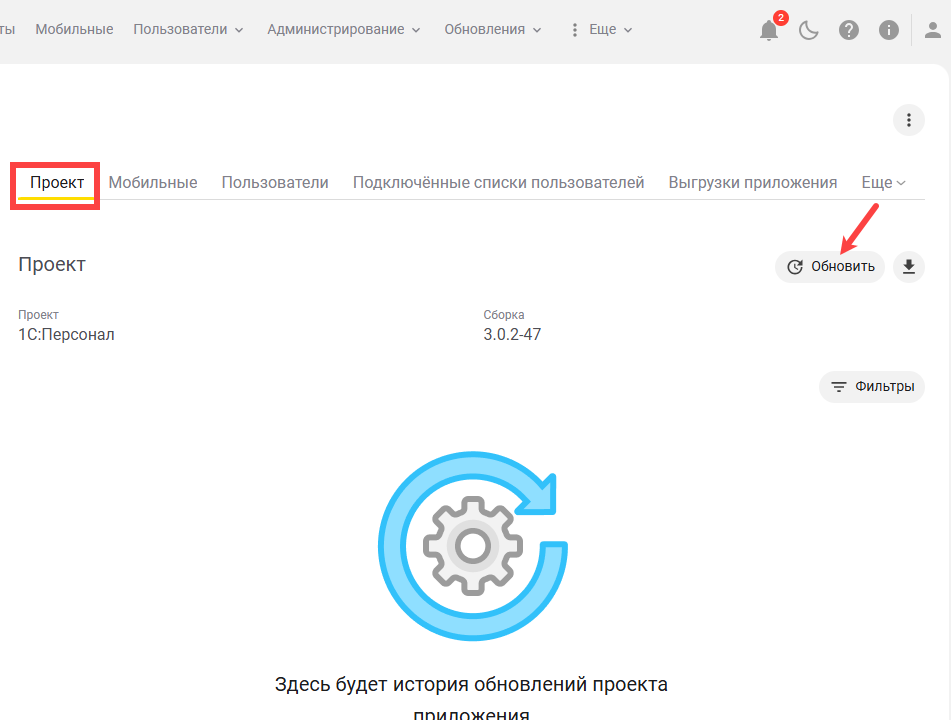Open Мобильные in the top navigation bar
This screenshot has height=720, width=951.
click(x=74, y=30)
